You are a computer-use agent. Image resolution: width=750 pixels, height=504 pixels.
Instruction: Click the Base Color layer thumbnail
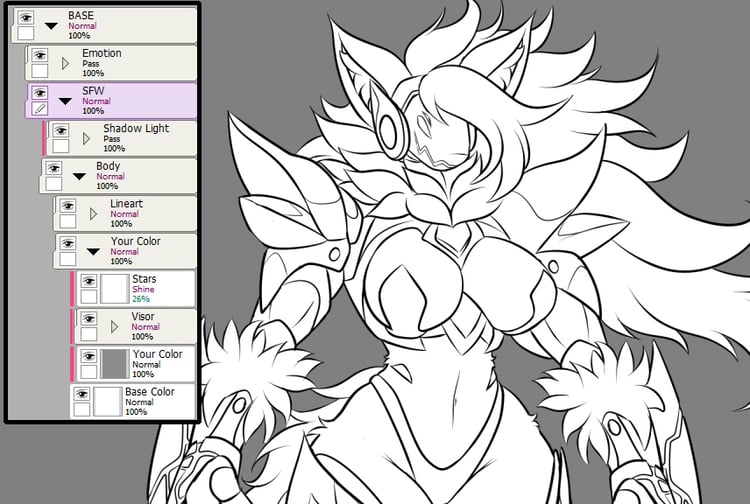point(108,402)
